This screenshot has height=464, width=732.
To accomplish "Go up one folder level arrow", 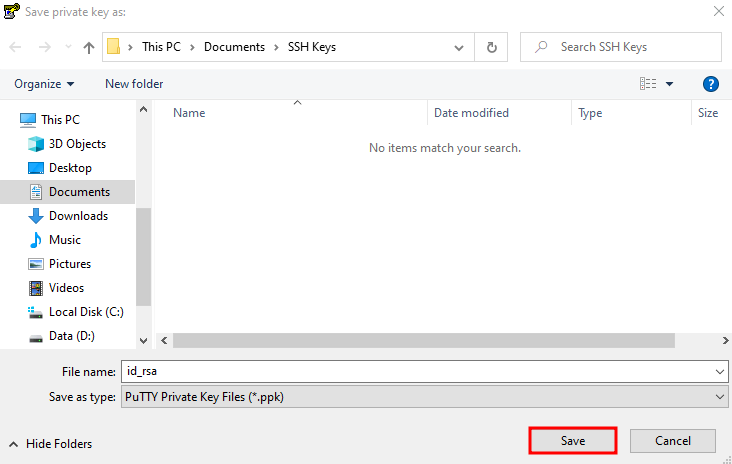I will 89,47.
